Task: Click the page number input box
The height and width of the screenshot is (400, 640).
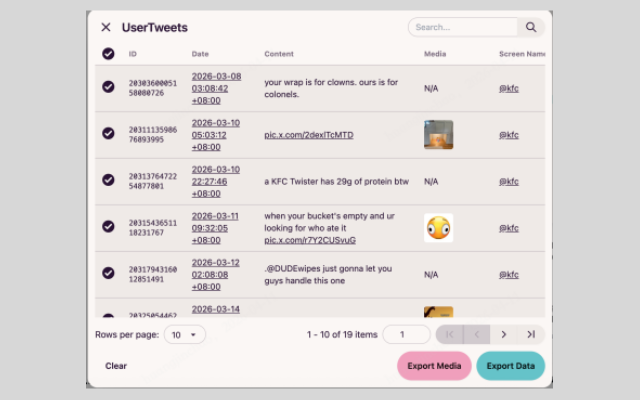Action: [407, 335]
